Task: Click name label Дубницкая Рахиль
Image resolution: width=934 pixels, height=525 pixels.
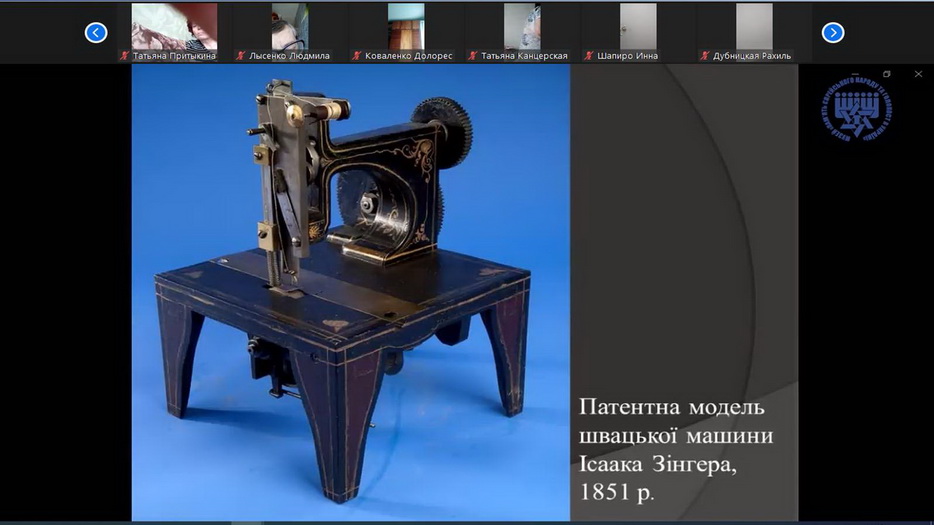Action: [x=752, y=56]
